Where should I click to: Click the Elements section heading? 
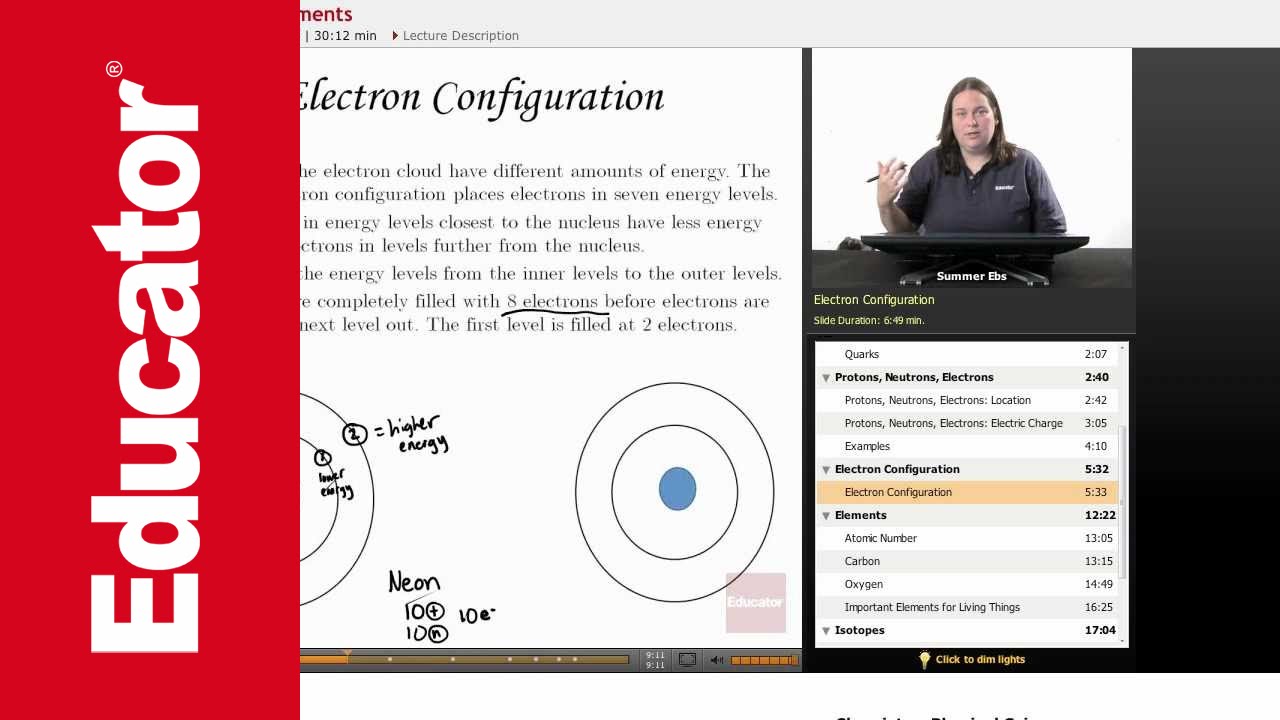pyautogui.click(x=861, y=515)
